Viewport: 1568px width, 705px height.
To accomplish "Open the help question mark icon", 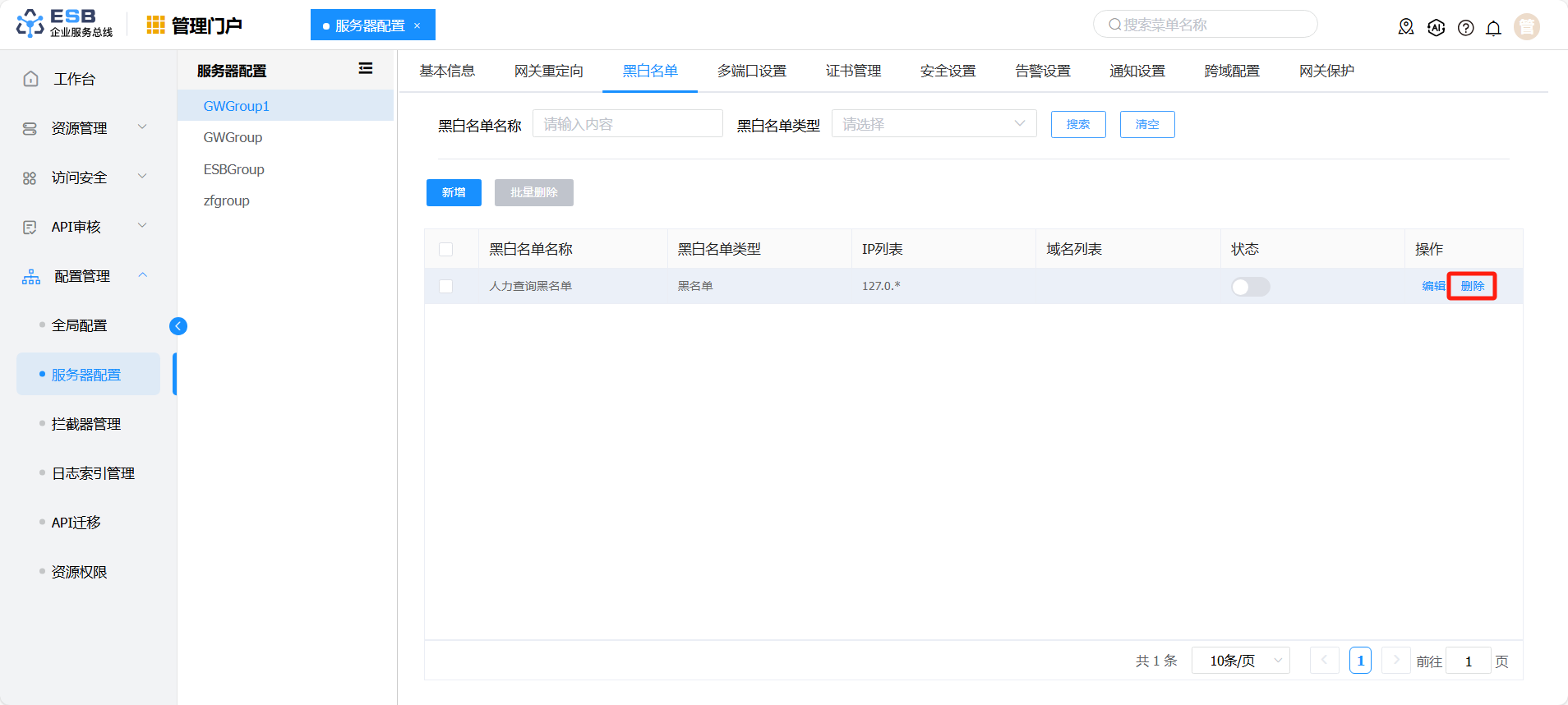I will click(x=1465, y=28).
